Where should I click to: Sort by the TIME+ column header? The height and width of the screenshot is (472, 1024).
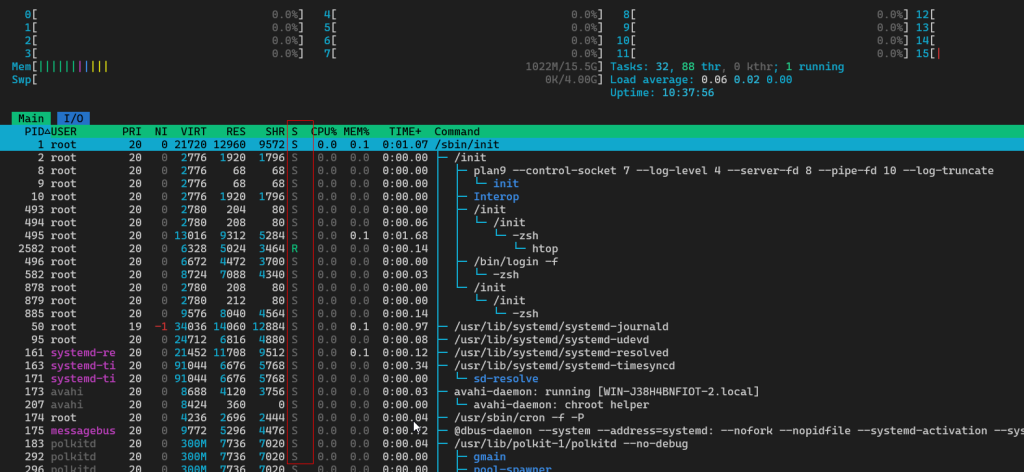(x=405, y=131)
